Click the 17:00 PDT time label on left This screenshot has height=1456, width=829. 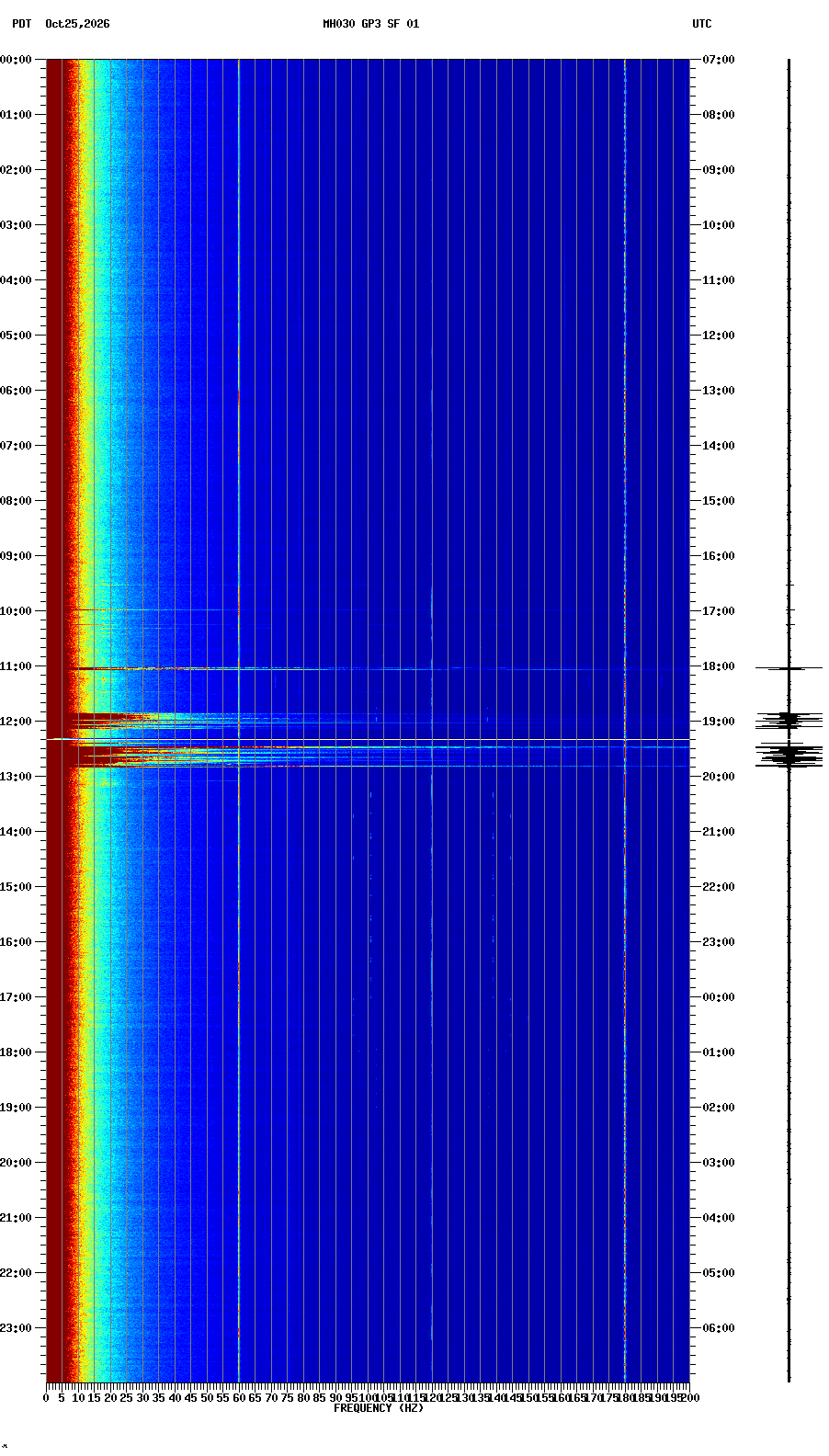16,997
